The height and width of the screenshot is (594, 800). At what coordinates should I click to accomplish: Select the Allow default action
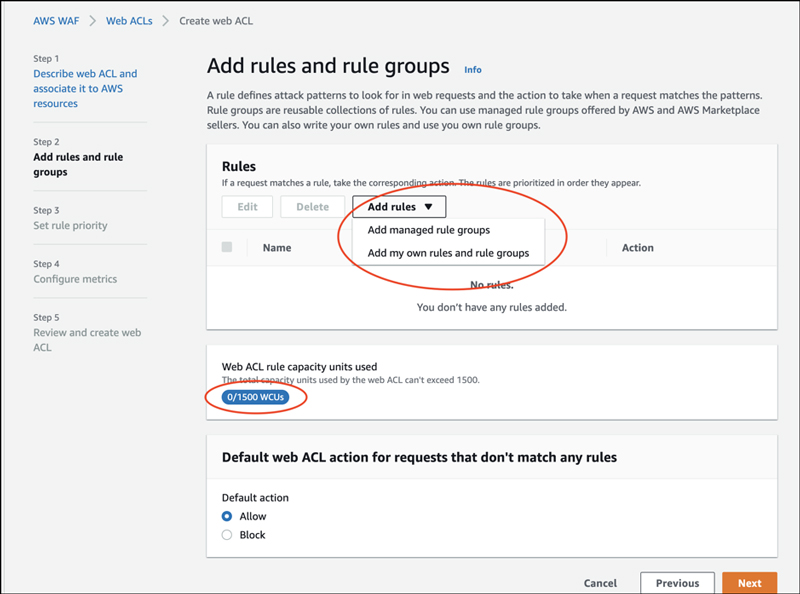point(227,516)
